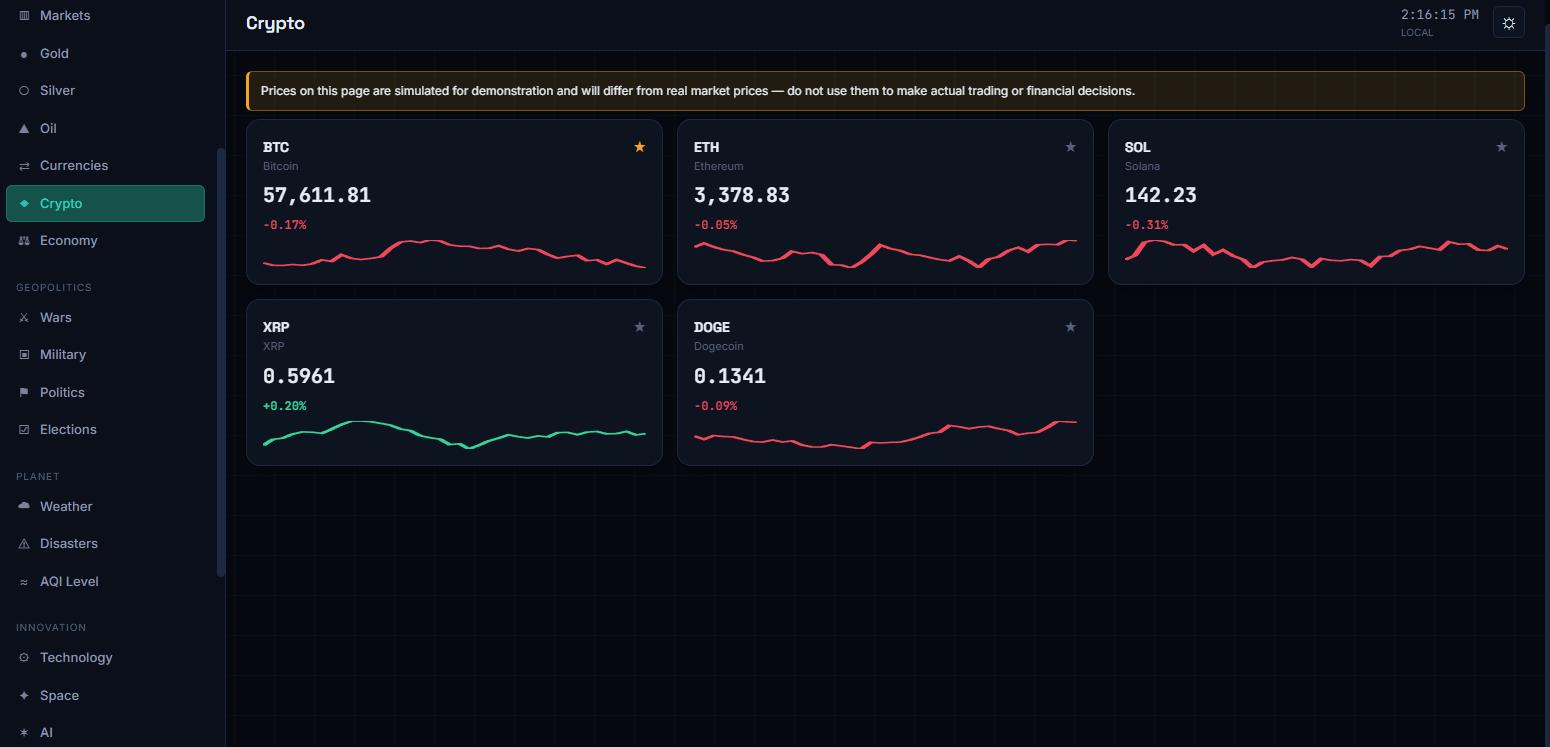Click the Dogecoin name label
This screenshot has height=747, width=1550.
tap(719, 346)
